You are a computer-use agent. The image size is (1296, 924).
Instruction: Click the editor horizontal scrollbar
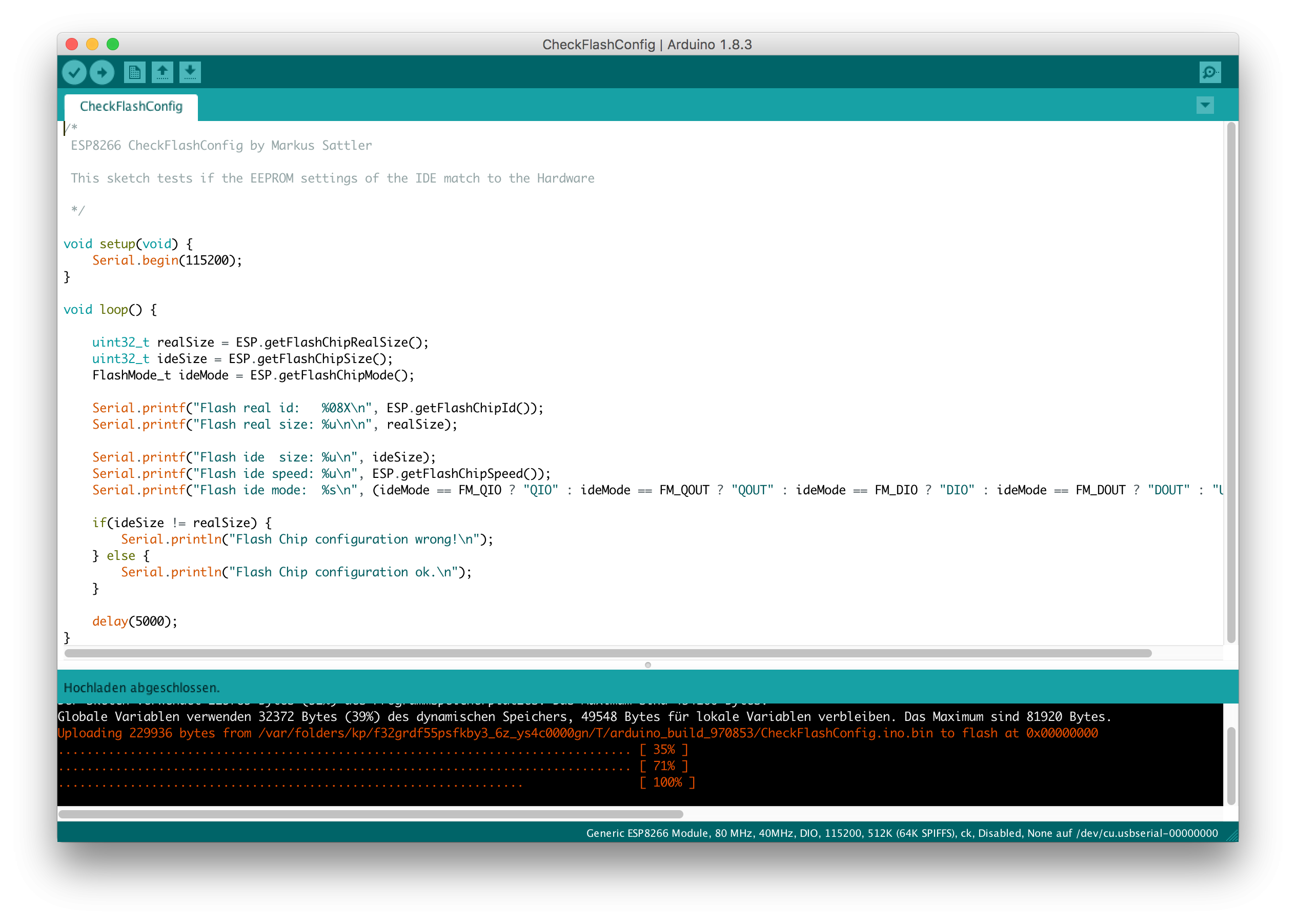[x=607, y=653]
